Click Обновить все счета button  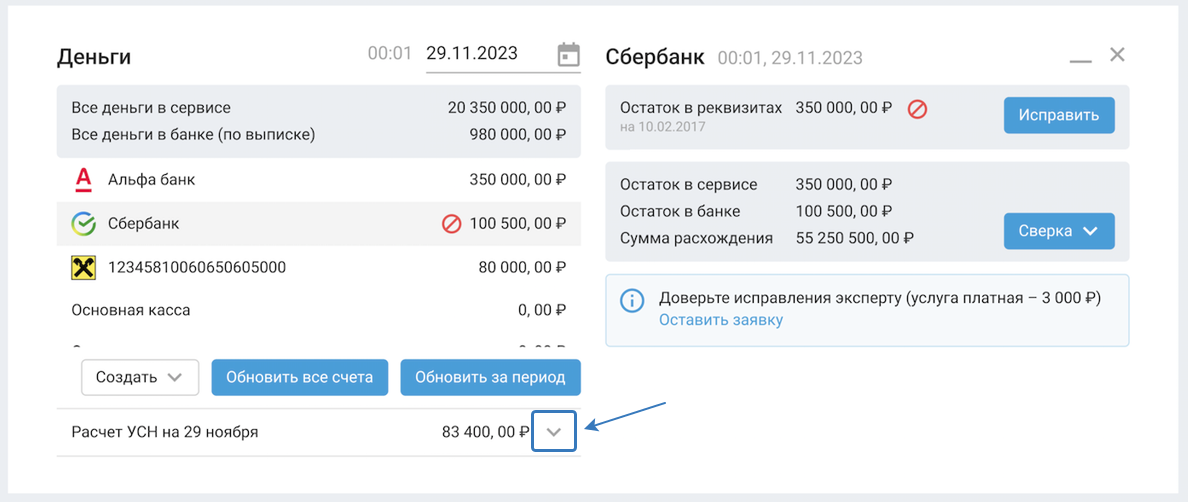[299, 377]
